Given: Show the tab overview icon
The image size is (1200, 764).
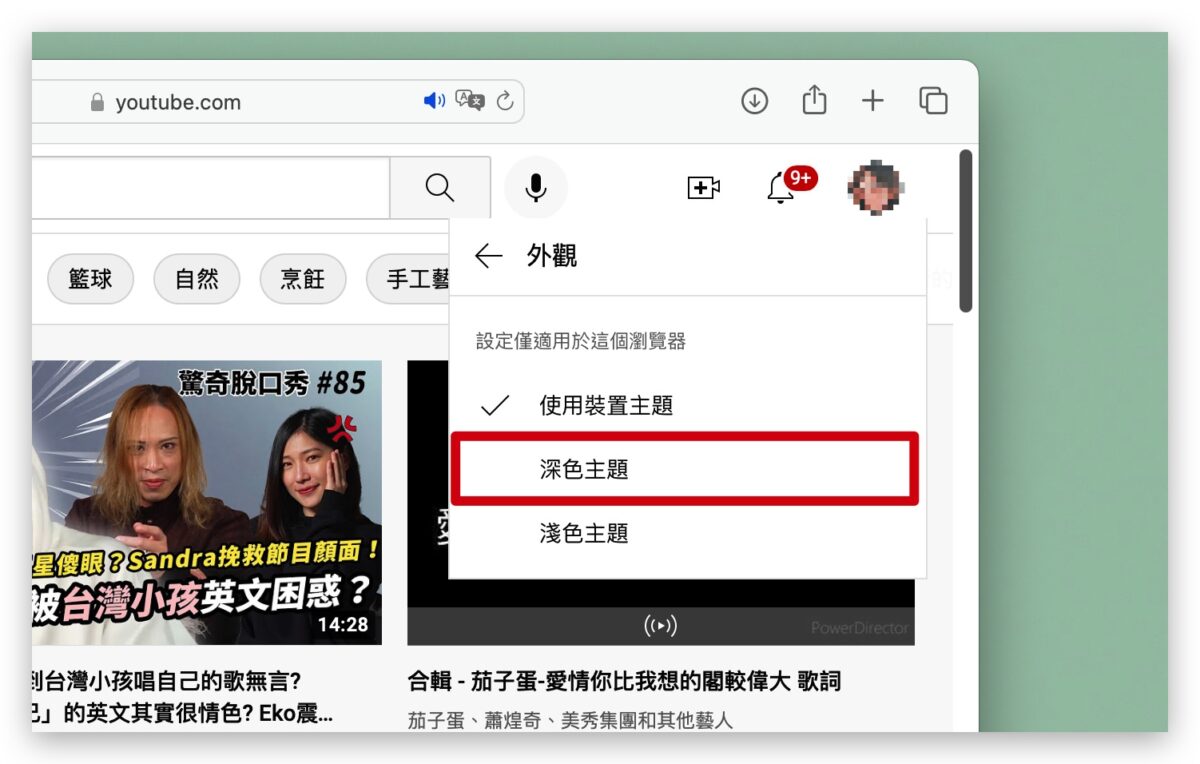Looking at the screenshot, I should [933, 101].
